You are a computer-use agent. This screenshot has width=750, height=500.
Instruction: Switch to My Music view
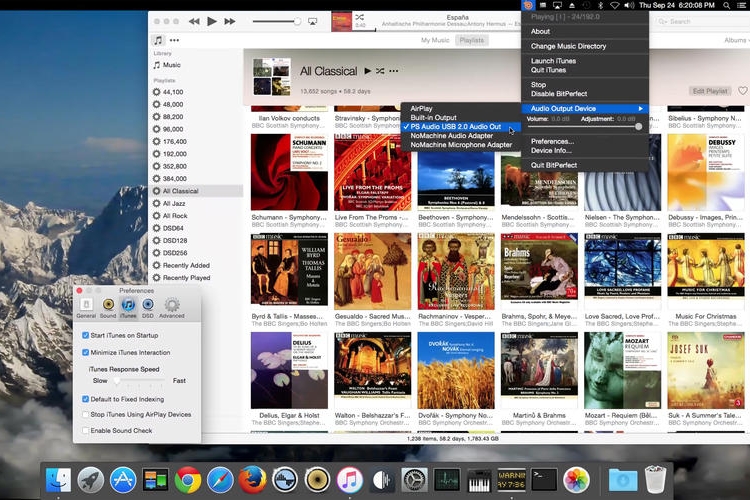click(435, 40)
